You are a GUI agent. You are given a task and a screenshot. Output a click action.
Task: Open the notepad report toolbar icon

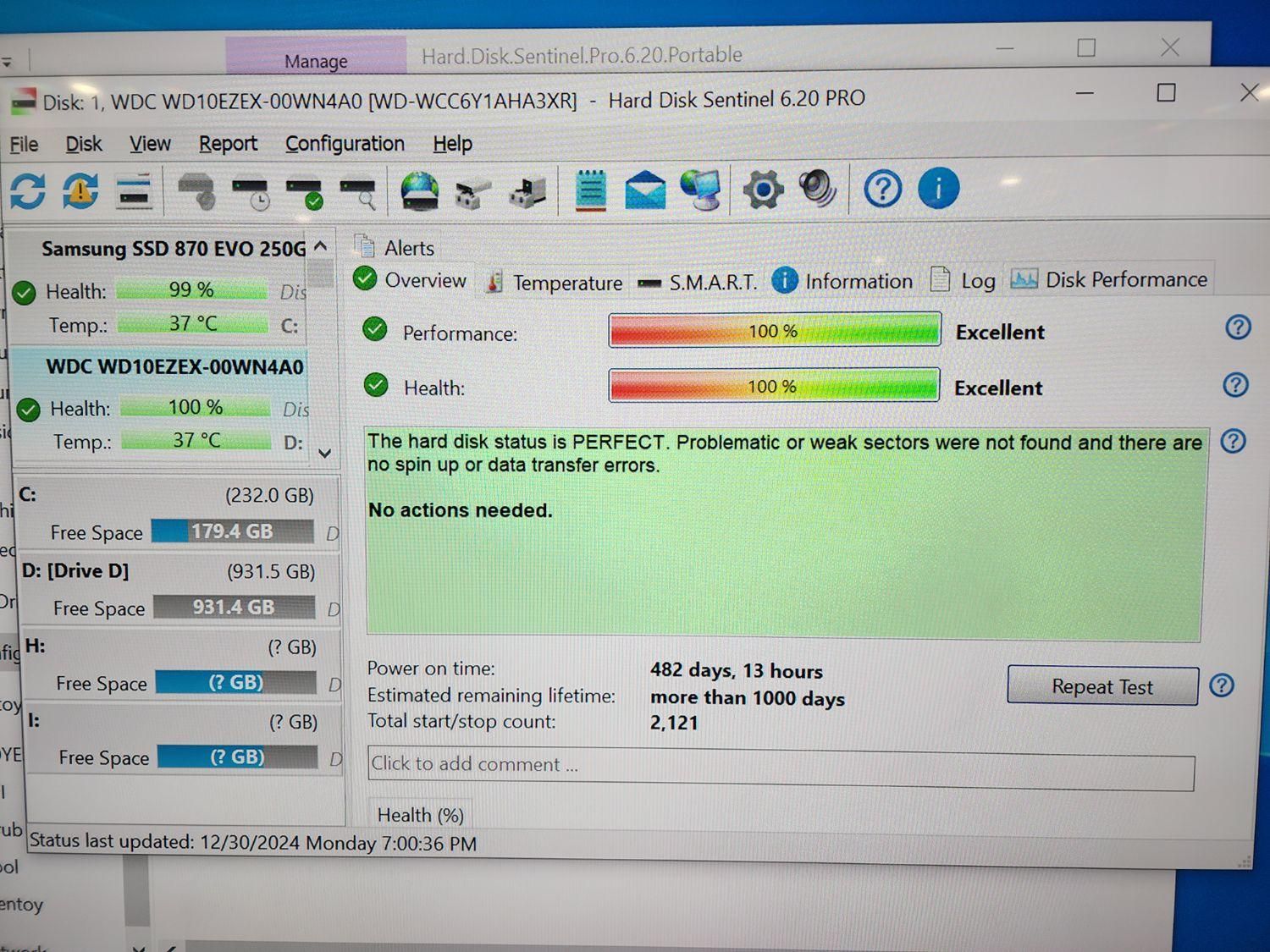[x=591, y=190]
